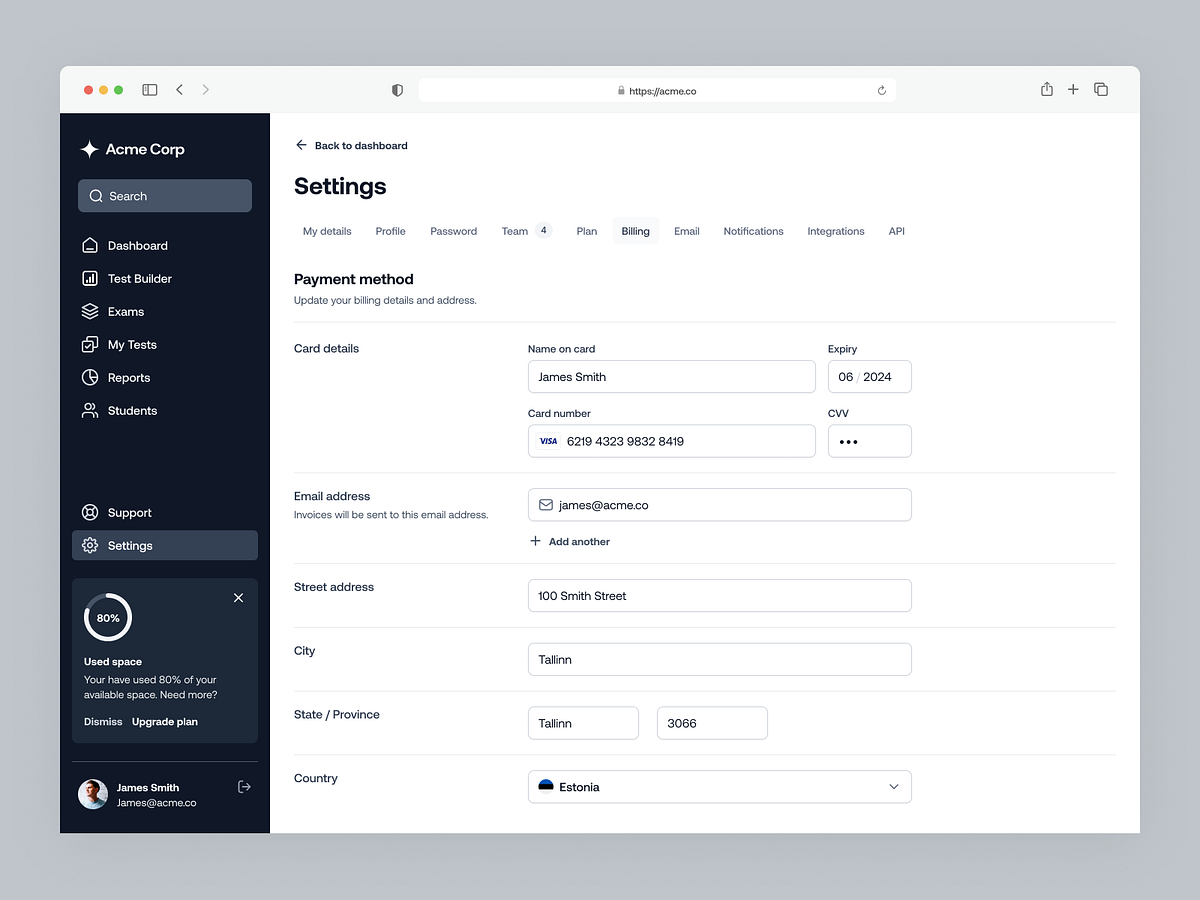Image resolution: width=1200 pixels, height=900 pixels.
Task: Expand the card Expiry selector
Action: point(869,377)
